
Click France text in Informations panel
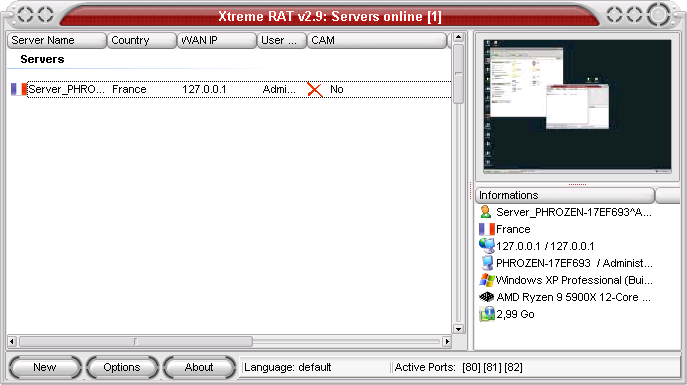pyautogui.click(x=513, y=229)
